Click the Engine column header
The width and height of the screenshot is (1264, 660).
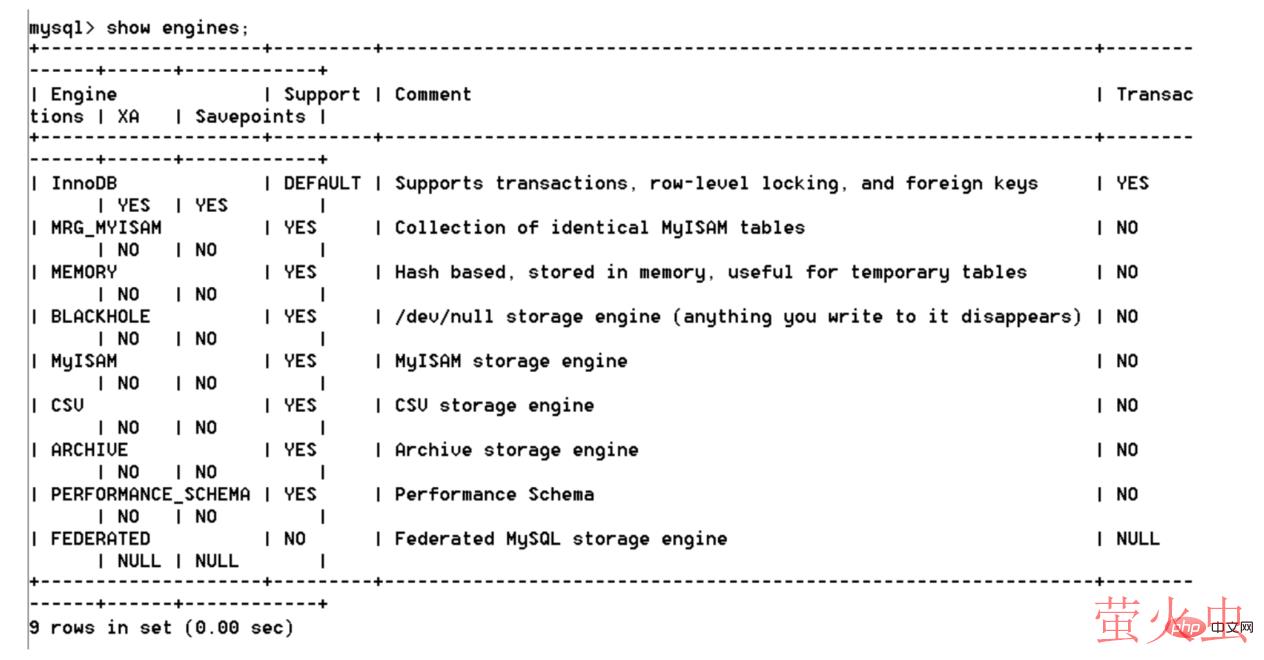(x=83, y=95)
